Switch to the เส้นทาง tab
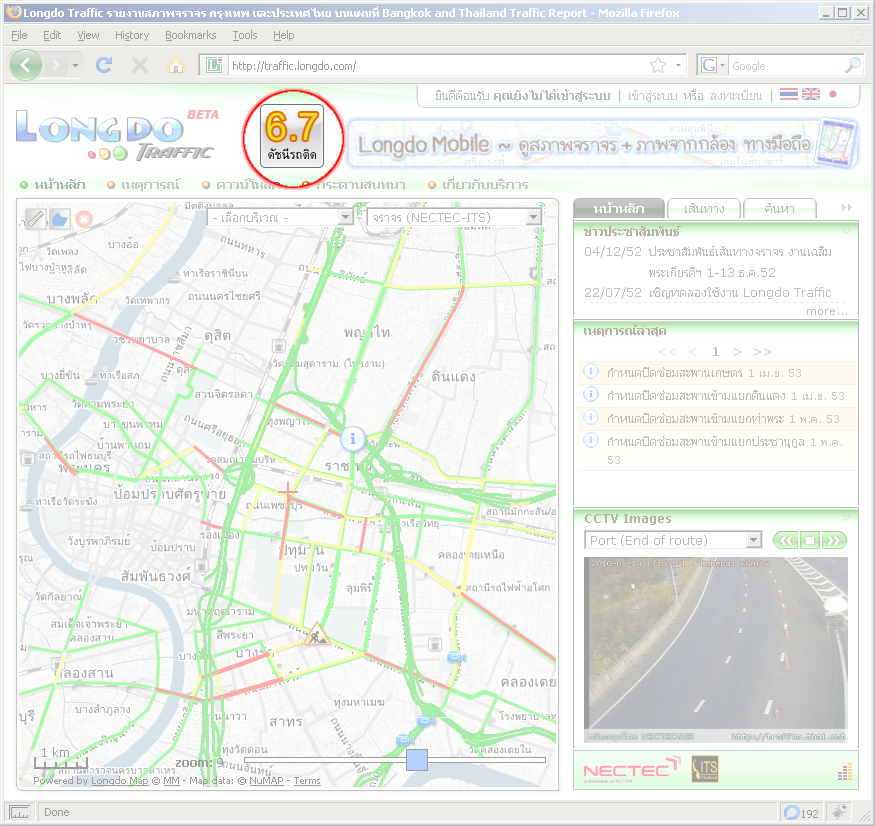The width and height of the screenshot is (875, 826). pyautogui.click(x=704, y=209)
